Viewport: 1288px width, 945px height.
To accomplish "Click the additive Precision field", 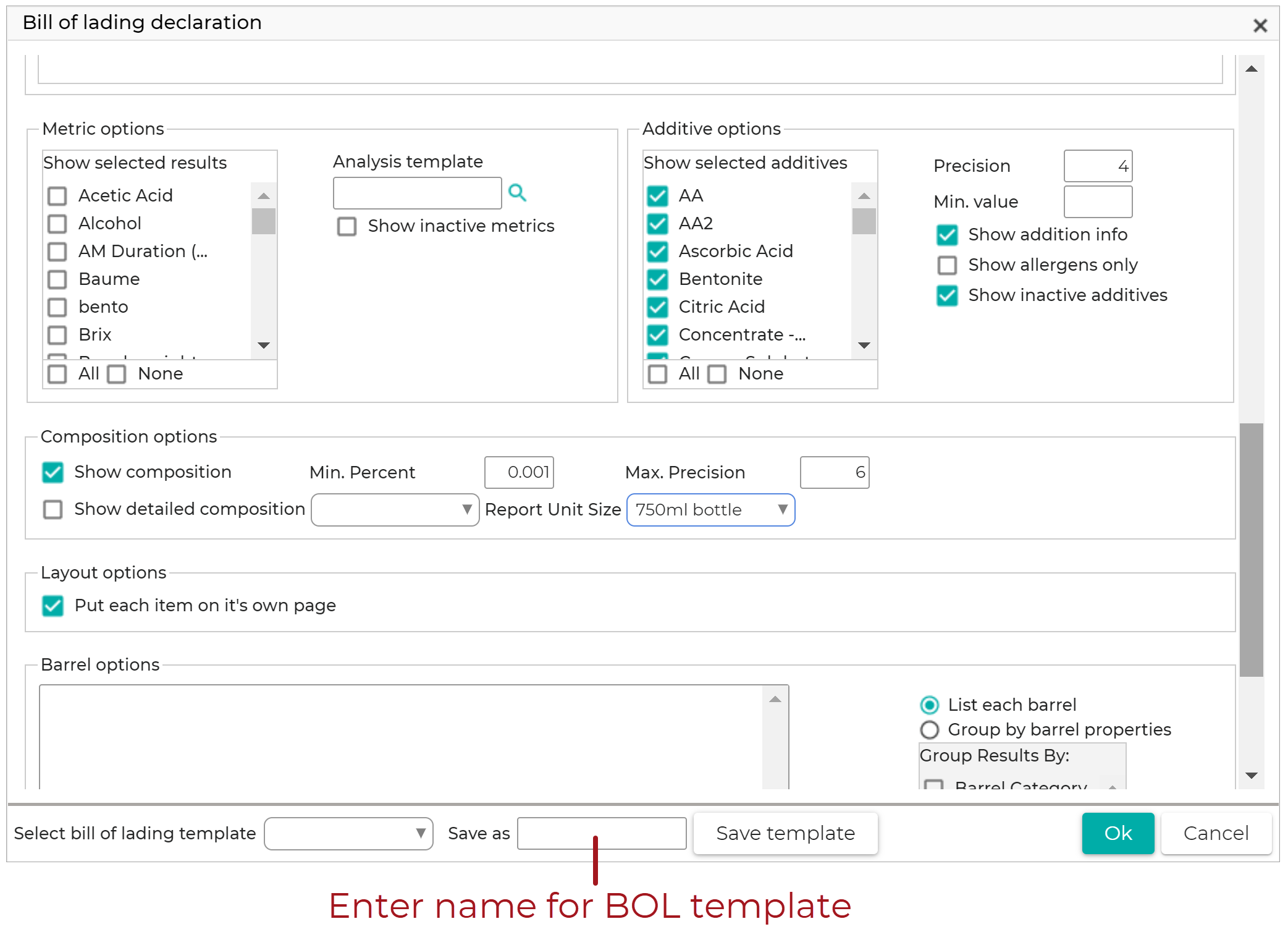I will pyautogui.click(x=1098, y=166).
